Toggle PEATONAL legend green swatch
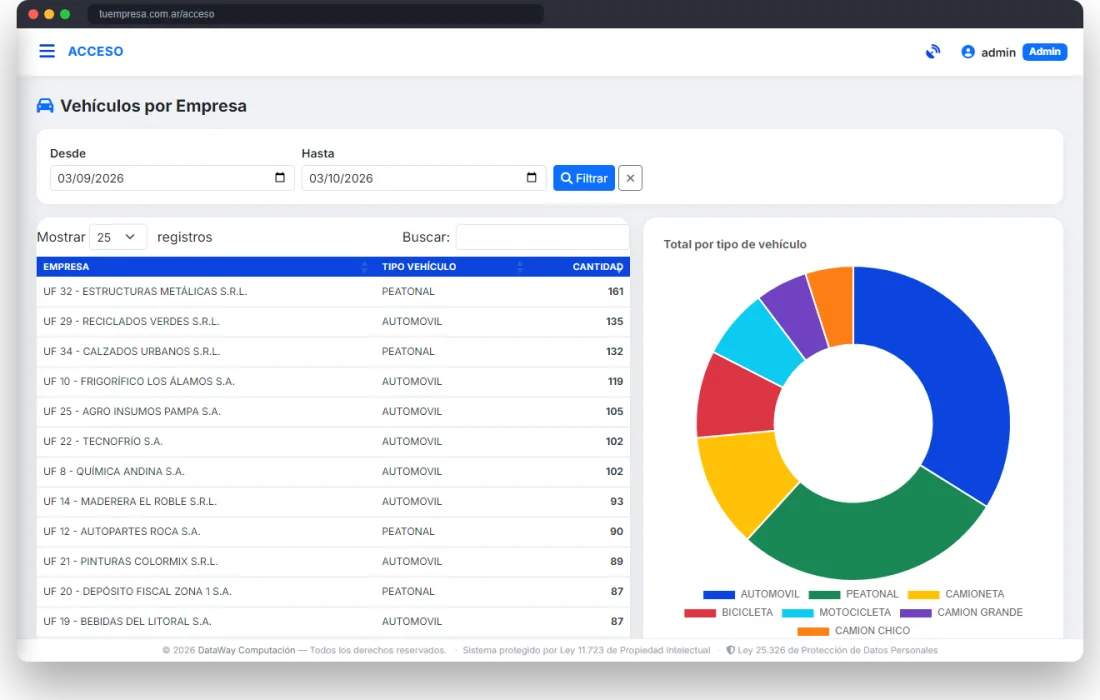Viewport: 1100px width, 700px height. pos(824,595)
